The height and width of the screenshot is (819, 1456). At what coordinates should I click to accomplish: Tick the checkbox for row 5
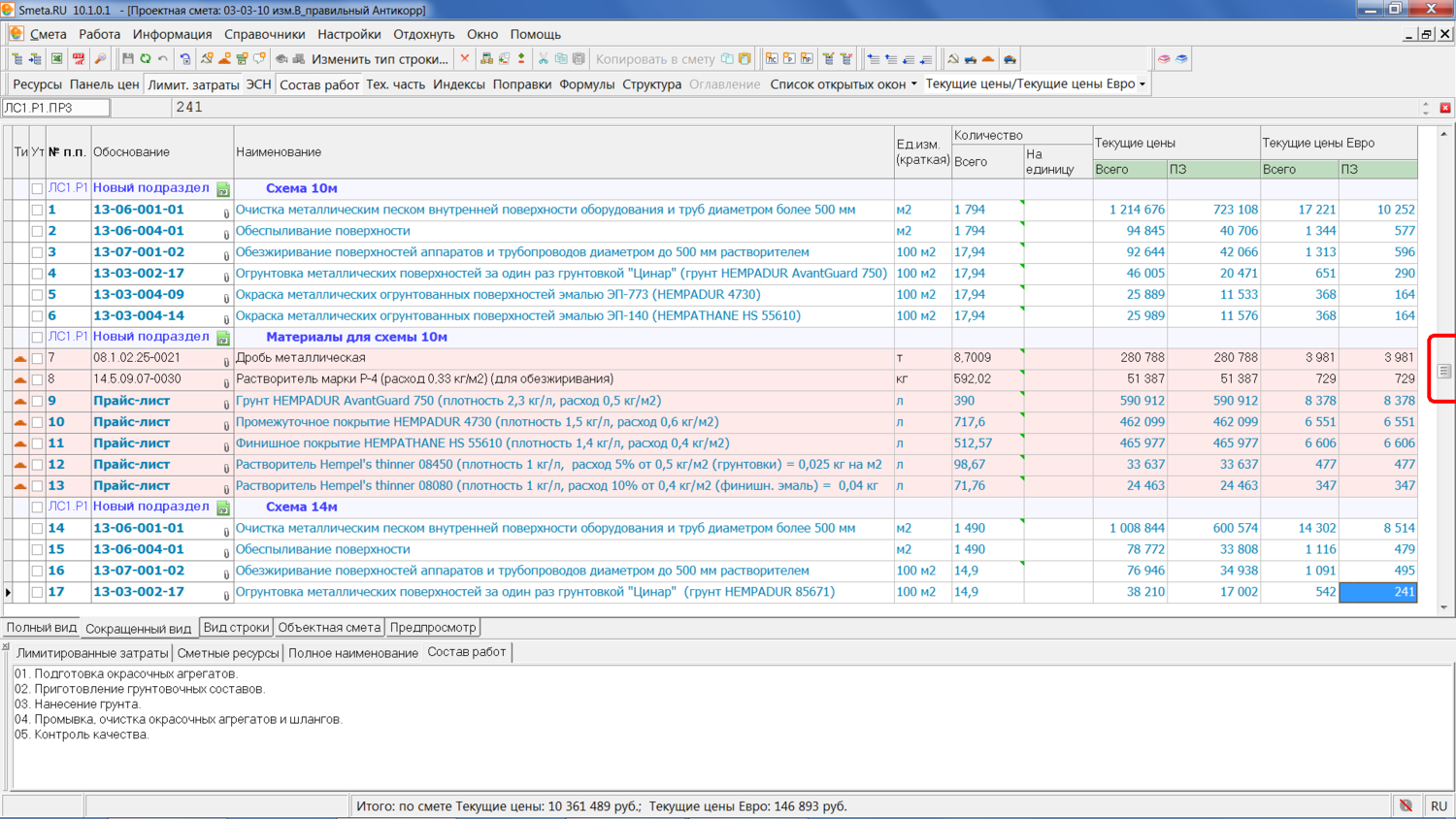(37, 295)
